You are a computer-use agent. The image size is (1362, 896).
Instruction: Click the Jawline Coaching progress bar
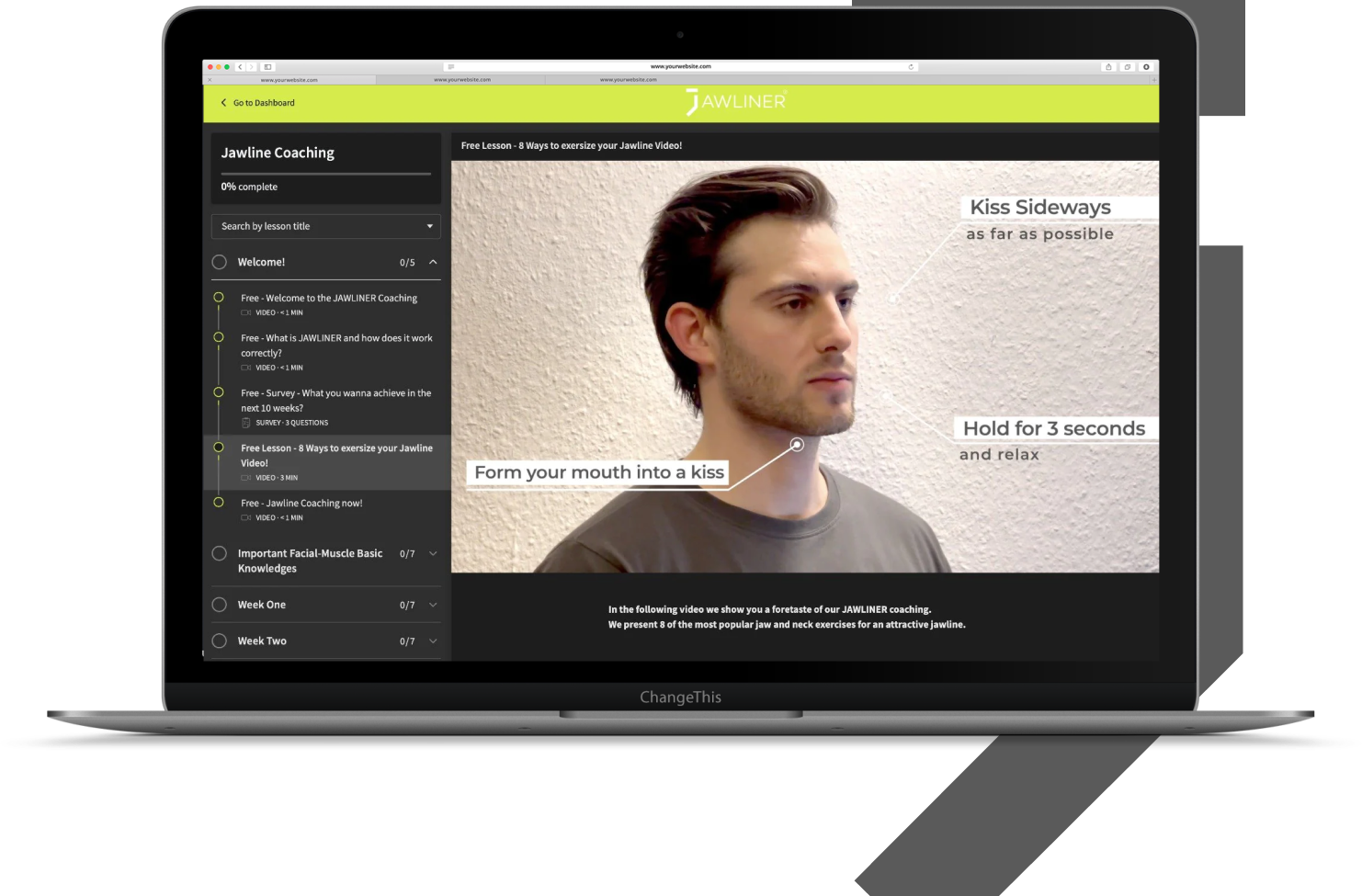[325, 173]
